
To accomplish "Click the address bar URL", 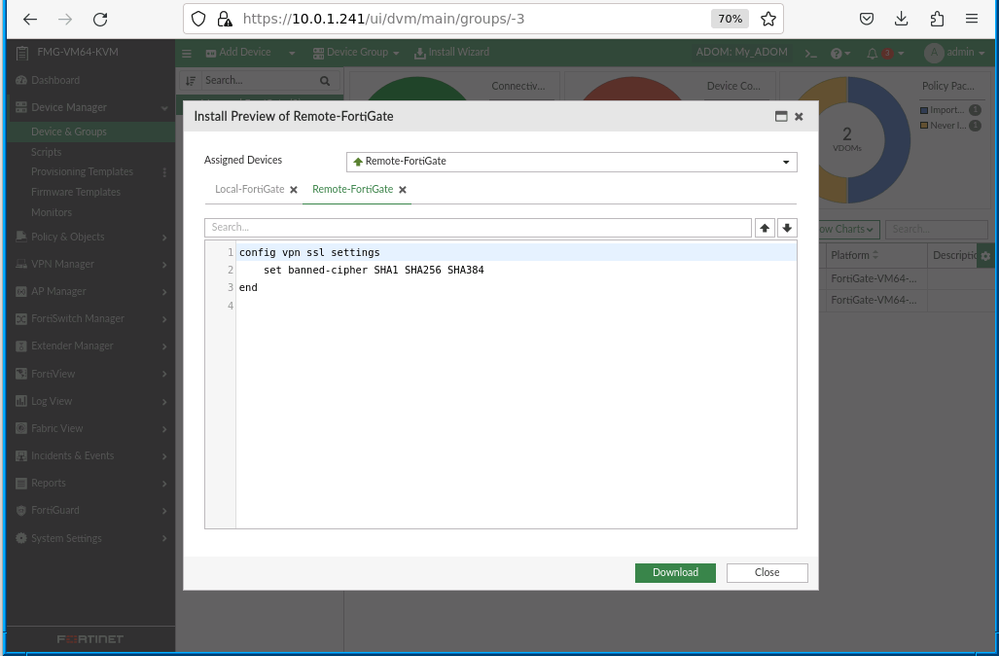I will click(x=384, y=19).
